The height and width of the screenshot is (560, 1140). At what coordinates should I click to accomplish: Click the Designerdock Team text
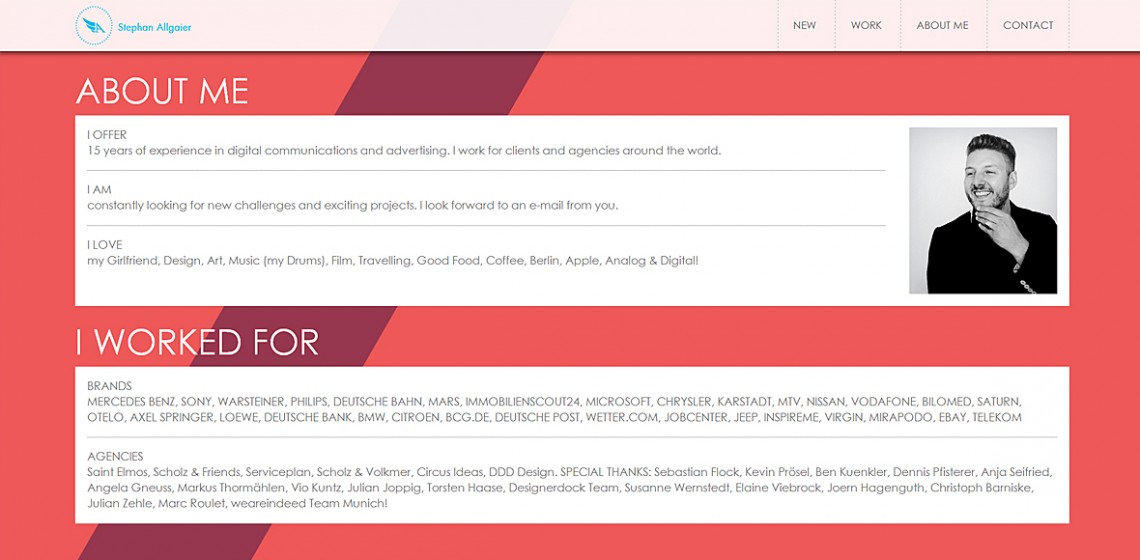click(563, 488)
